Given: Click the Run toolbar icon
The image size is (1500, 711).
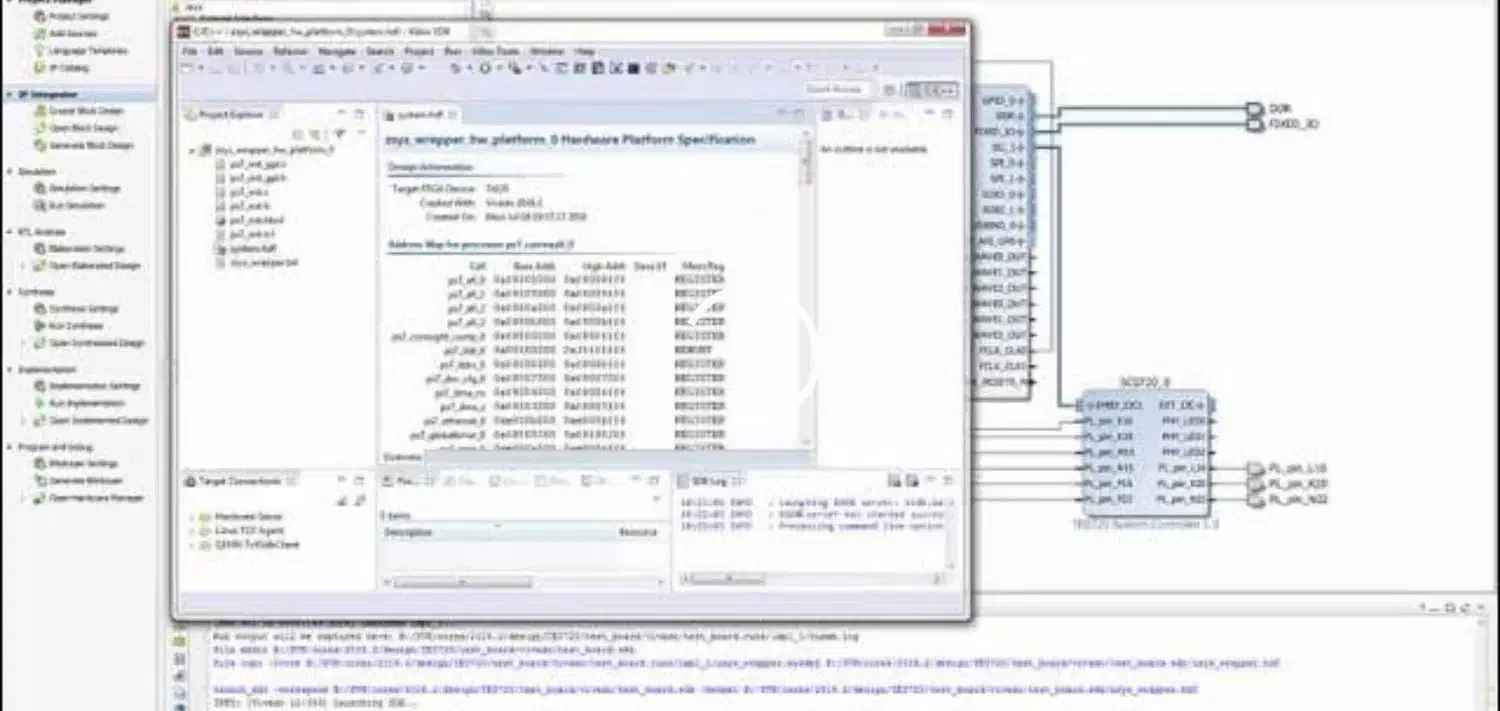Looking at the screenshot, I should [485, 68].
